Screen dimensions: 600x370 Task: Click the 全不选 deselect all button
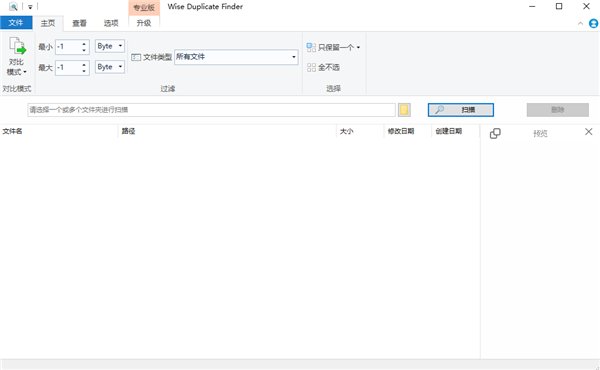323,68
